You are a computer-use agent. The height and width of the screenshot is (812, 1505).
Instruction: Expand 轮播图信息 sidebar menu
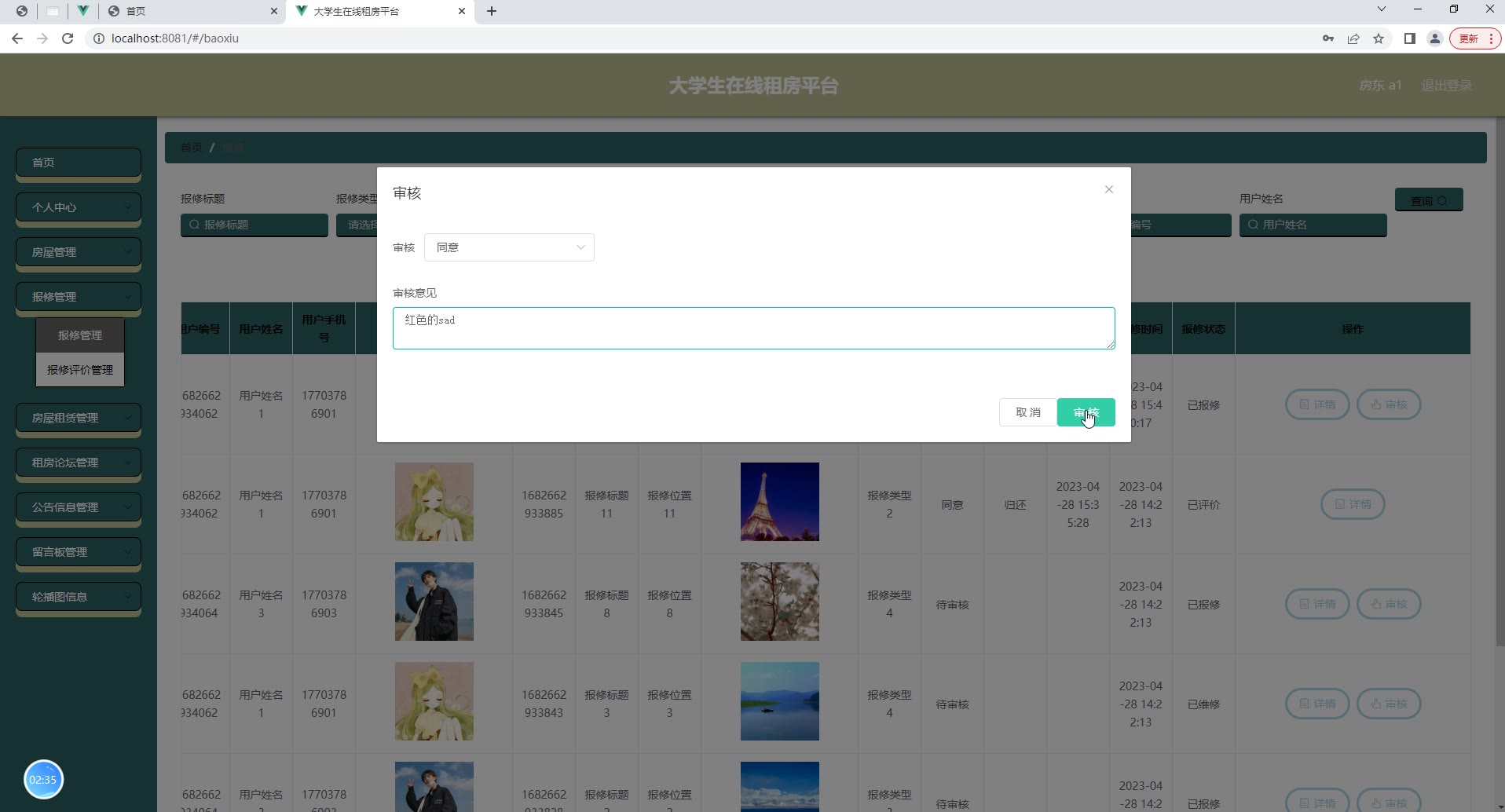pyautogui.click(x=79, y=597)
